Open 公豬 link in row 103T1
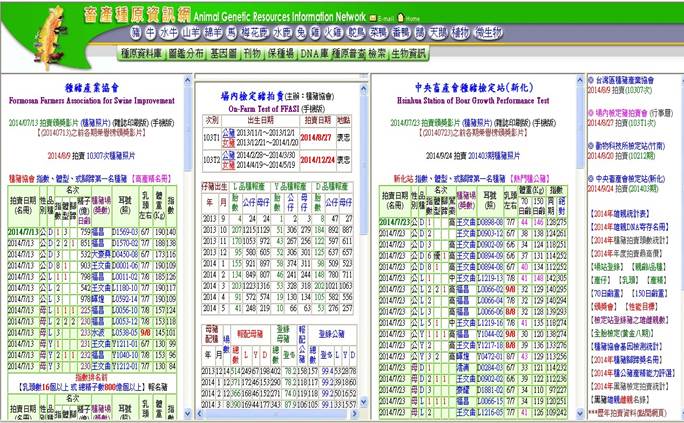684x423 pixels. pyautogui.click(x=229, y=133)
